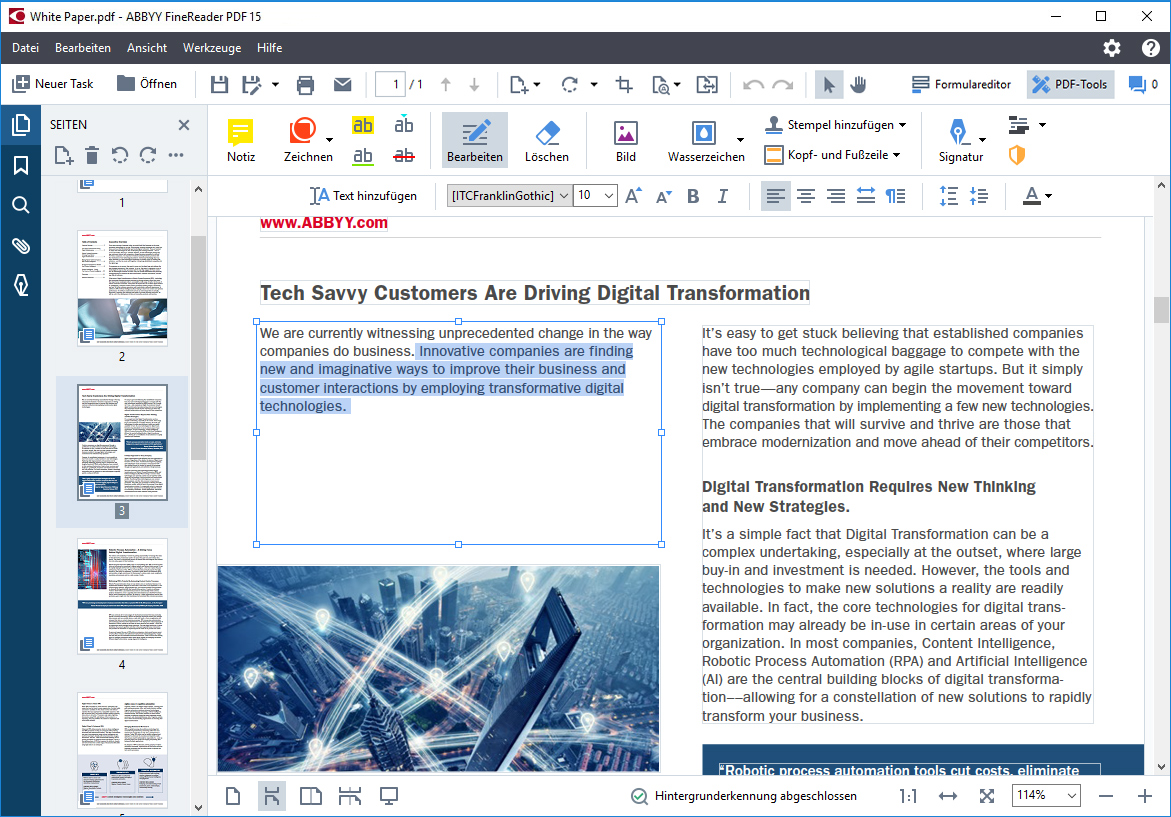Toggle italic formatting
The height and width of the screenshot is (817, 1171).
pyautogui.click(x=722, y=196)
